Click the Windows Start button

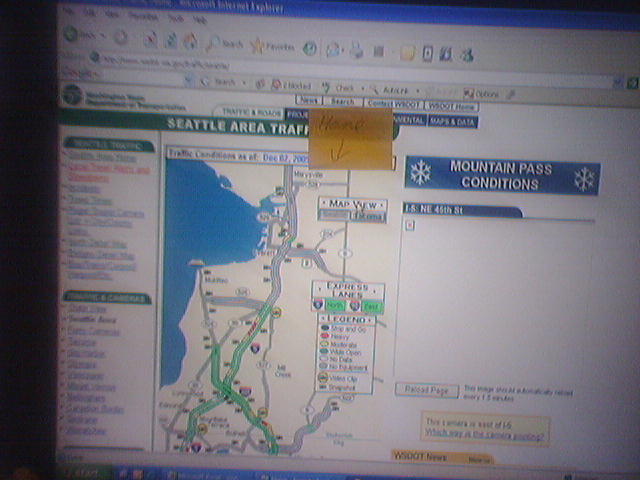pyautogui.click(x=85, y=472)
